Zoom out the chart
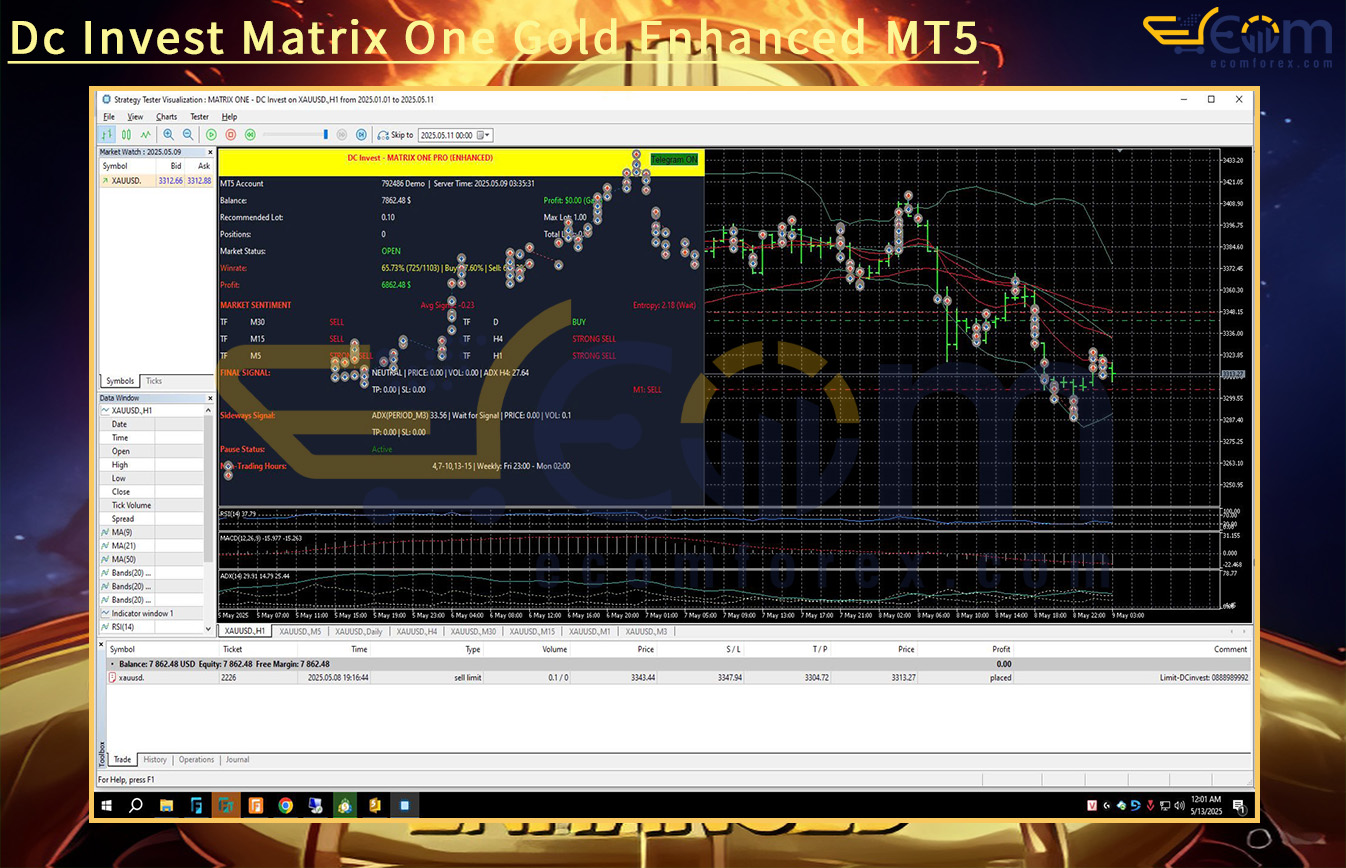 pyautogui.click(x=187, y=134)
